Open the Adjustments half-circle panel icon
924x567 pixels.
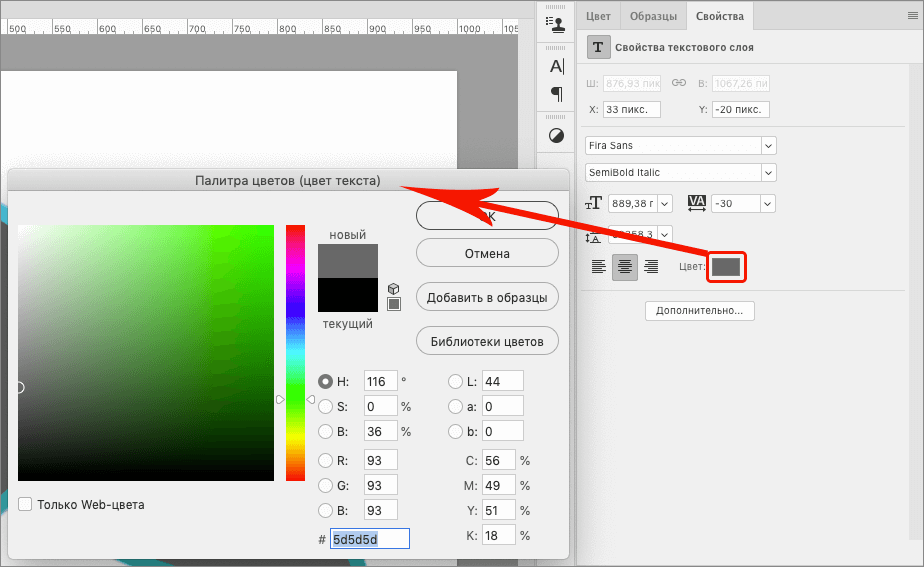(557, 135)
